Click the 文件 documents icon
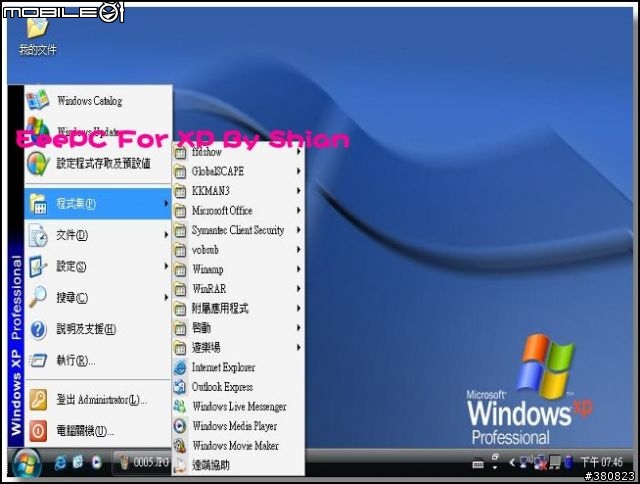 [x=38, y=235]
